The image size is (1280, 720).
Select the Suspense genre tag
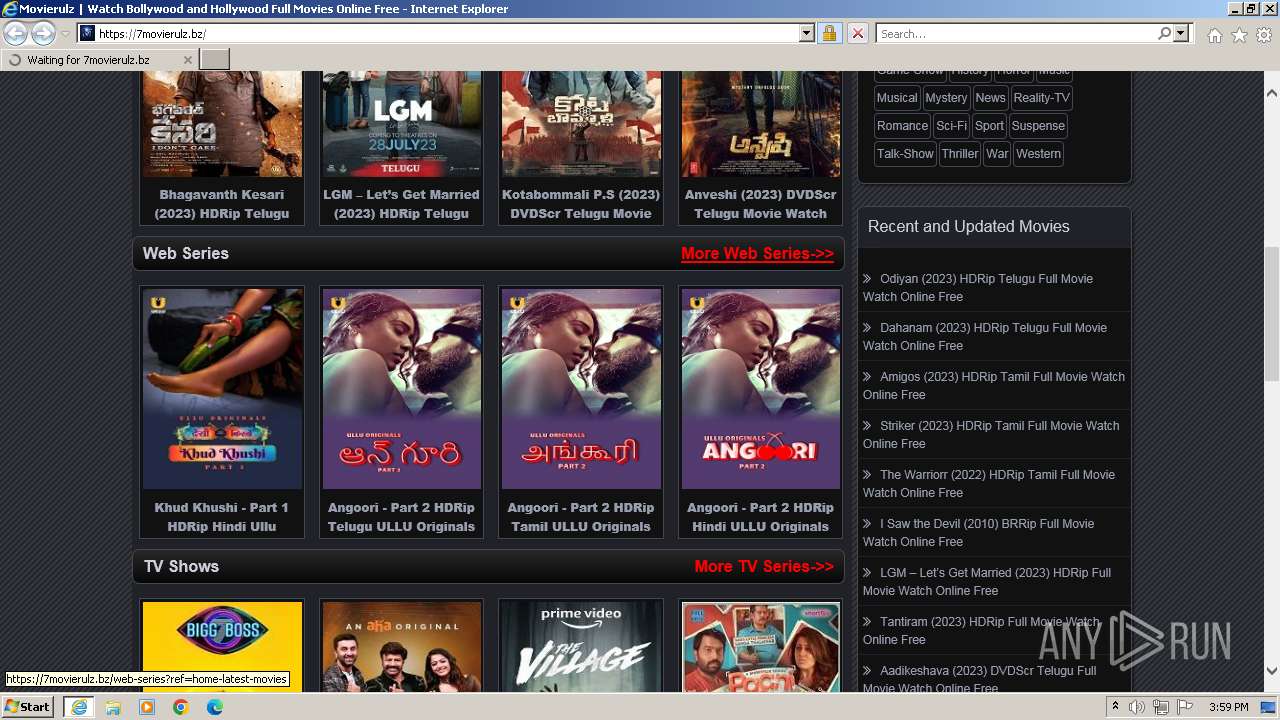[1038, 126]
